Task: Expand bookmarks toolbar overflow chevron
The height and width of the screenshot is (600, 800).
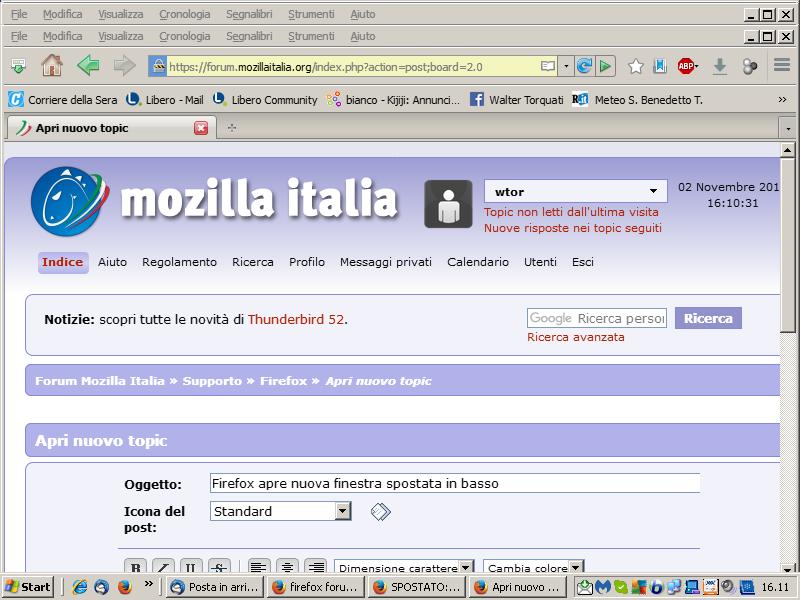Action: coord(782,100)
